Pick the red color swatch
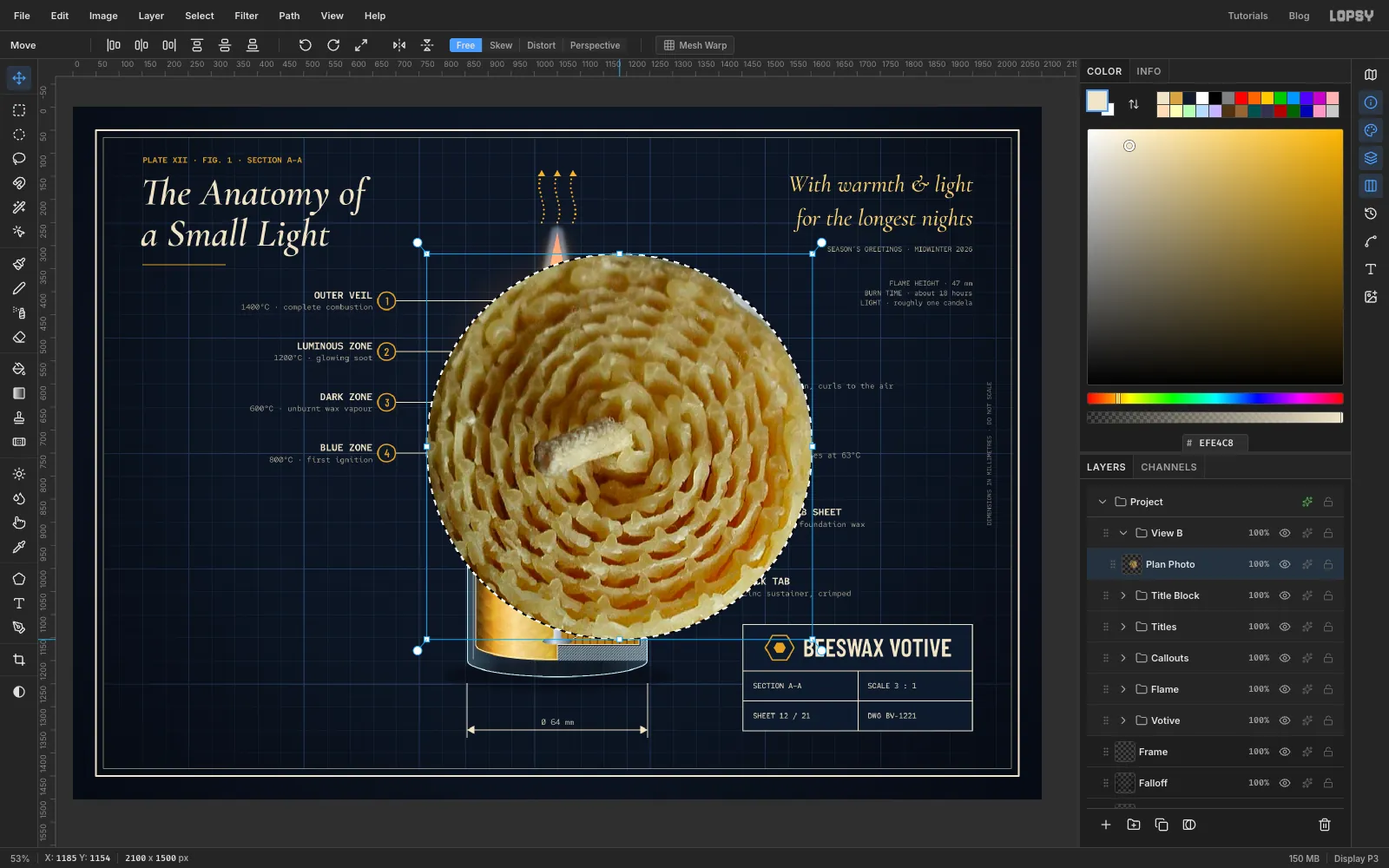Image resolution: width=1389 pixels, height=868 pixels. pos(1241,98)
